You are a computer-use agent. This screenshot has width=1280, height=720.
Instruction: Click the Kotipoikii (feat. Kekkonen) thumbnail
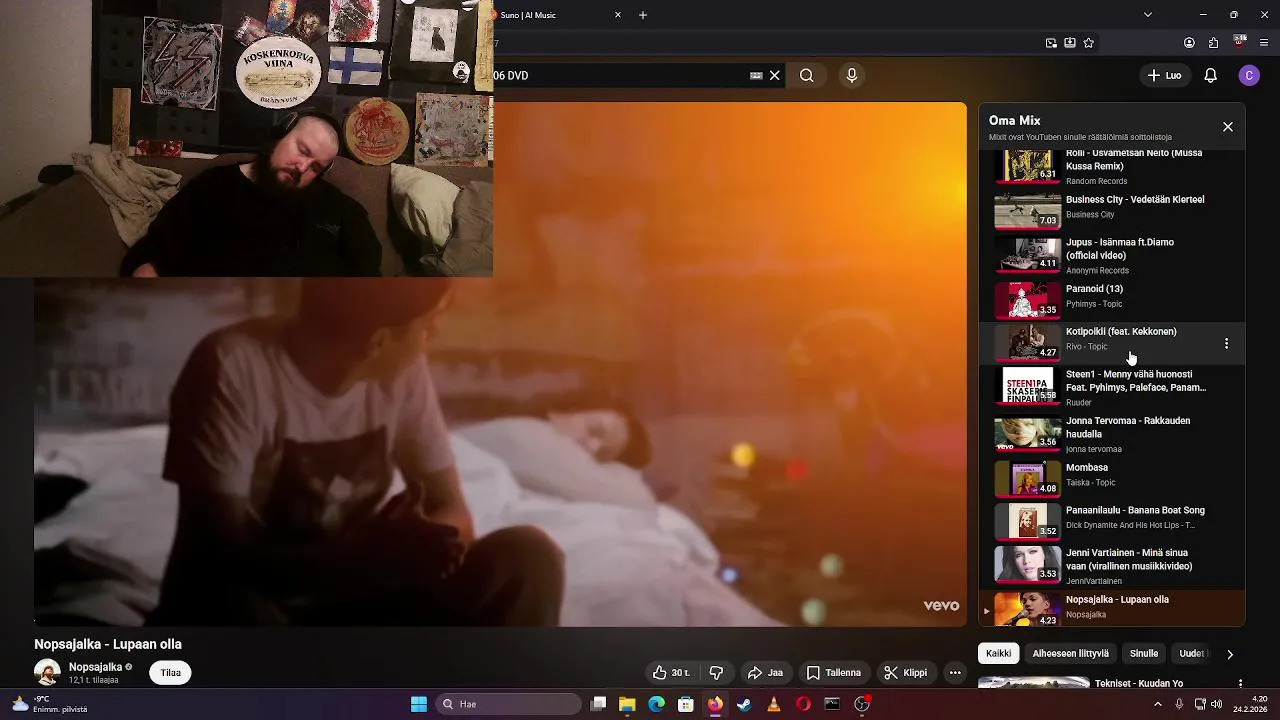[x=1027, y=342]
